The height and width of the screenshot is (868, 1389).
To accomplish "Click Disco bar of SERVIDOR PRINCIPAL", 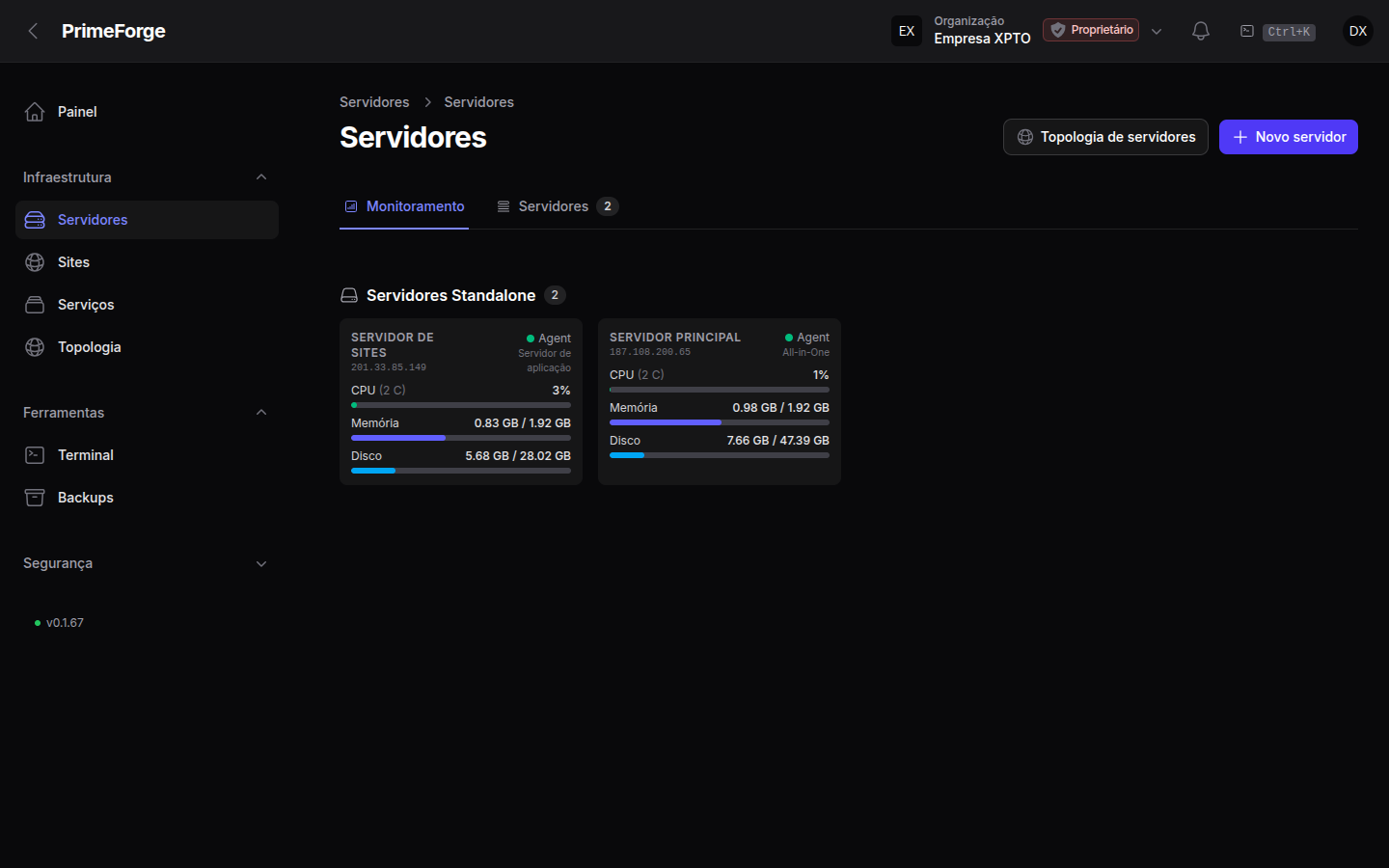I will point(720,455).
